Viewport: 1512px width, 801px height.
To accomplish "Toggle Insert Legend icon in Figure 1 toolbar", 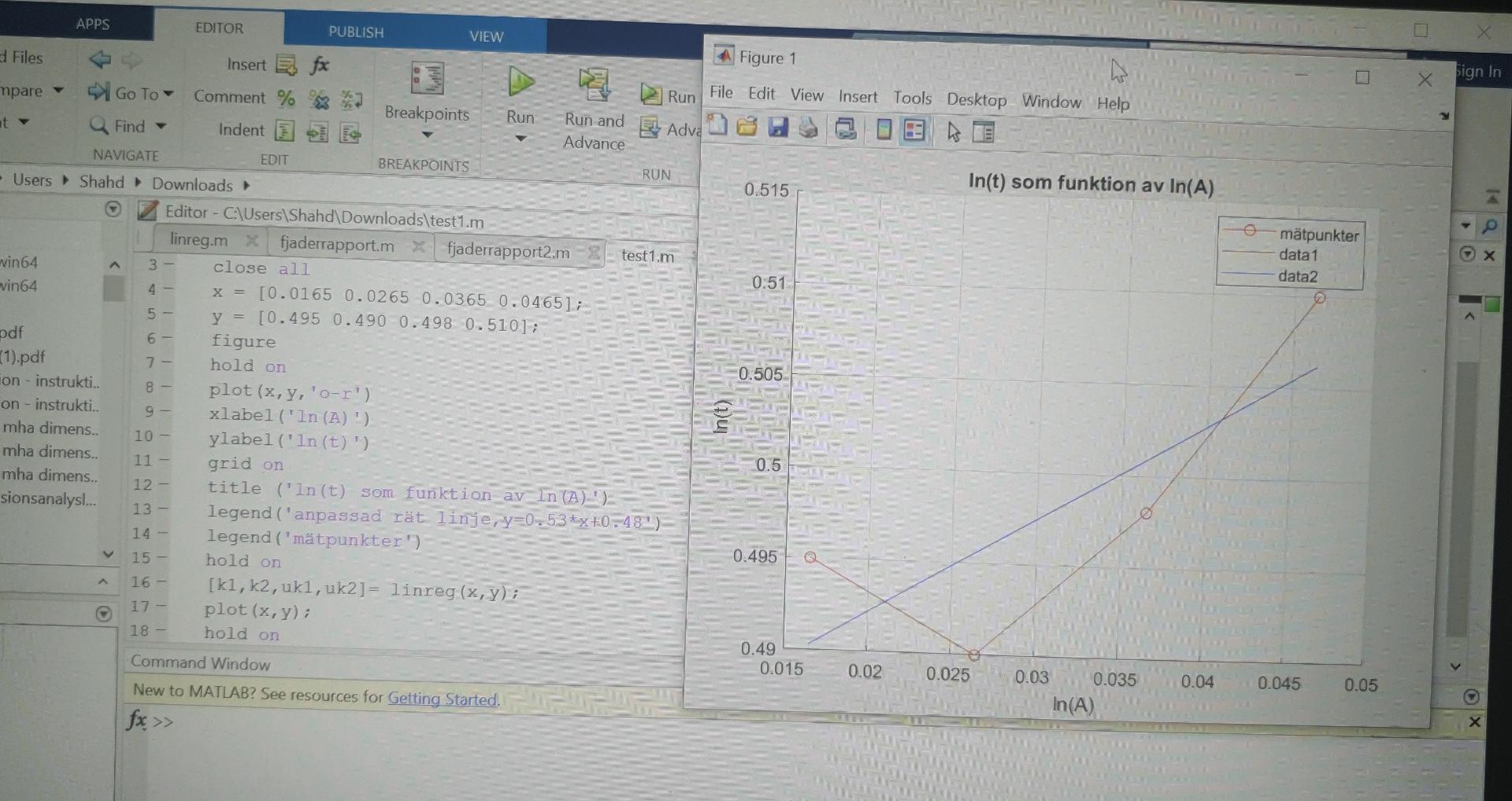I will point(914,130).
